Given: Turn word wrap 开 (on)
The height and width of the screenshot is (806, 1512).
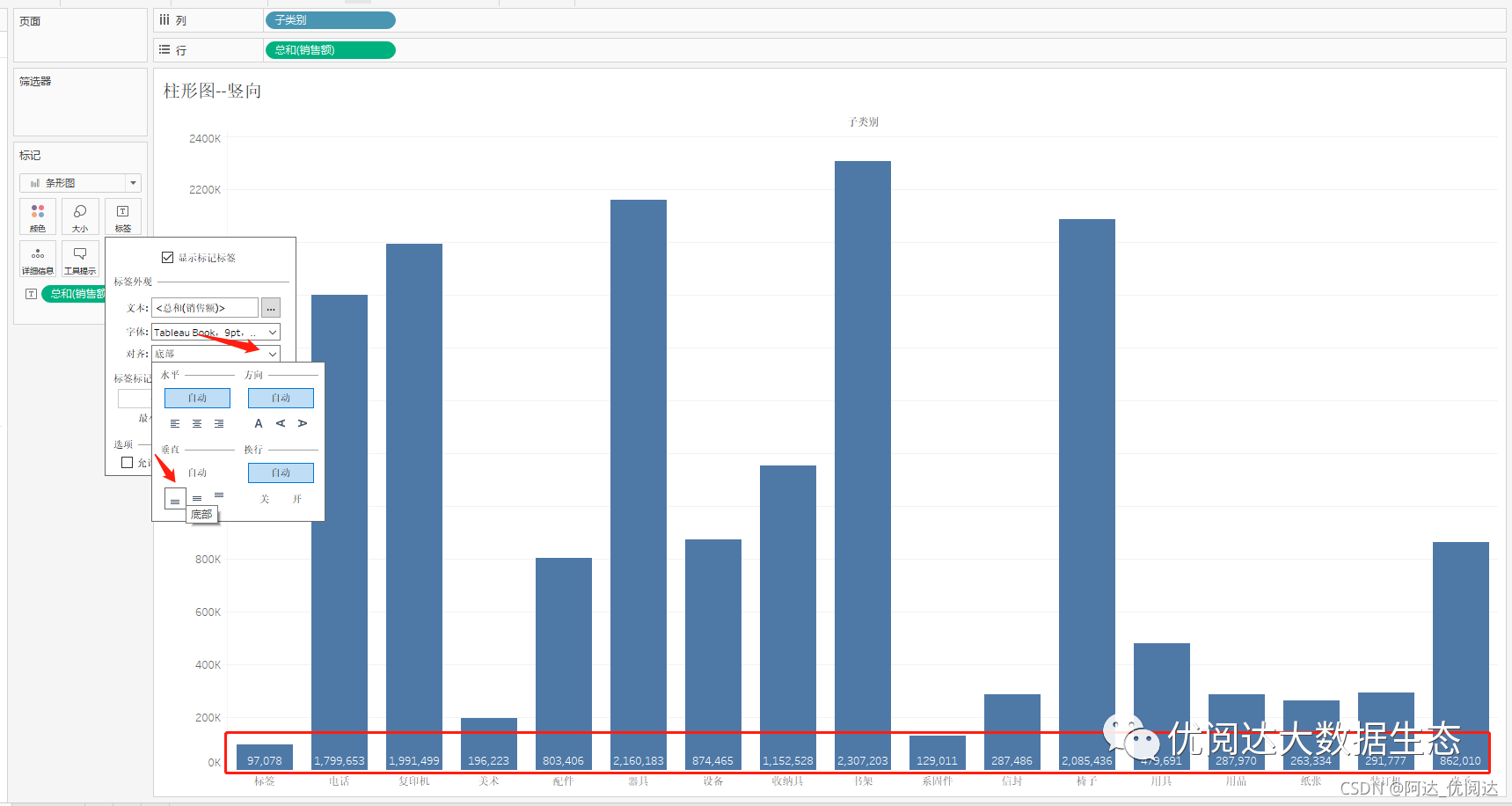Looking at the screenshot, I should [x=297, y=499].
